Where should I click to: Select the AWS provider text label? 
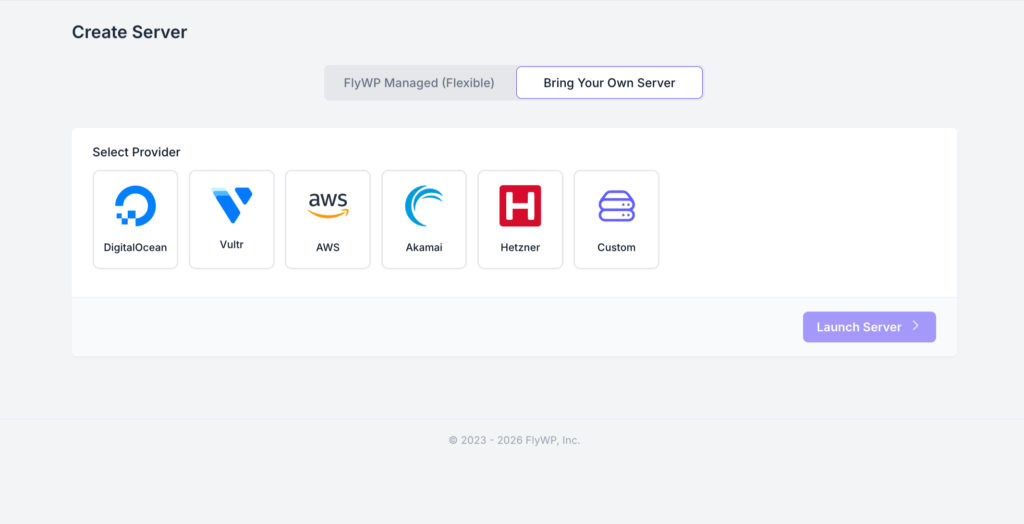point(328,247)
